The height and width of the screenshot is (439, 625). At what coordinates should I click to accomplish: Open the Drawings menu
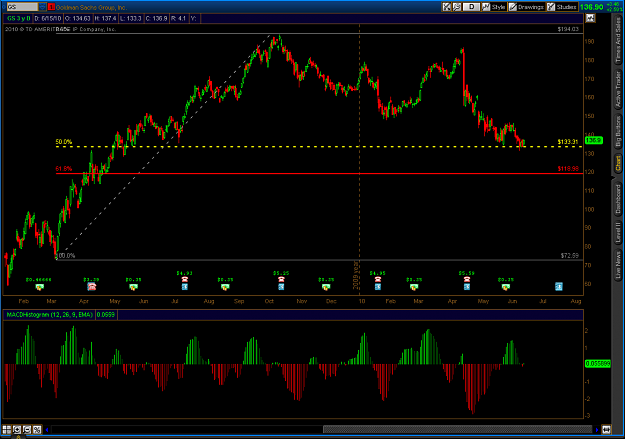click(527, 6)
